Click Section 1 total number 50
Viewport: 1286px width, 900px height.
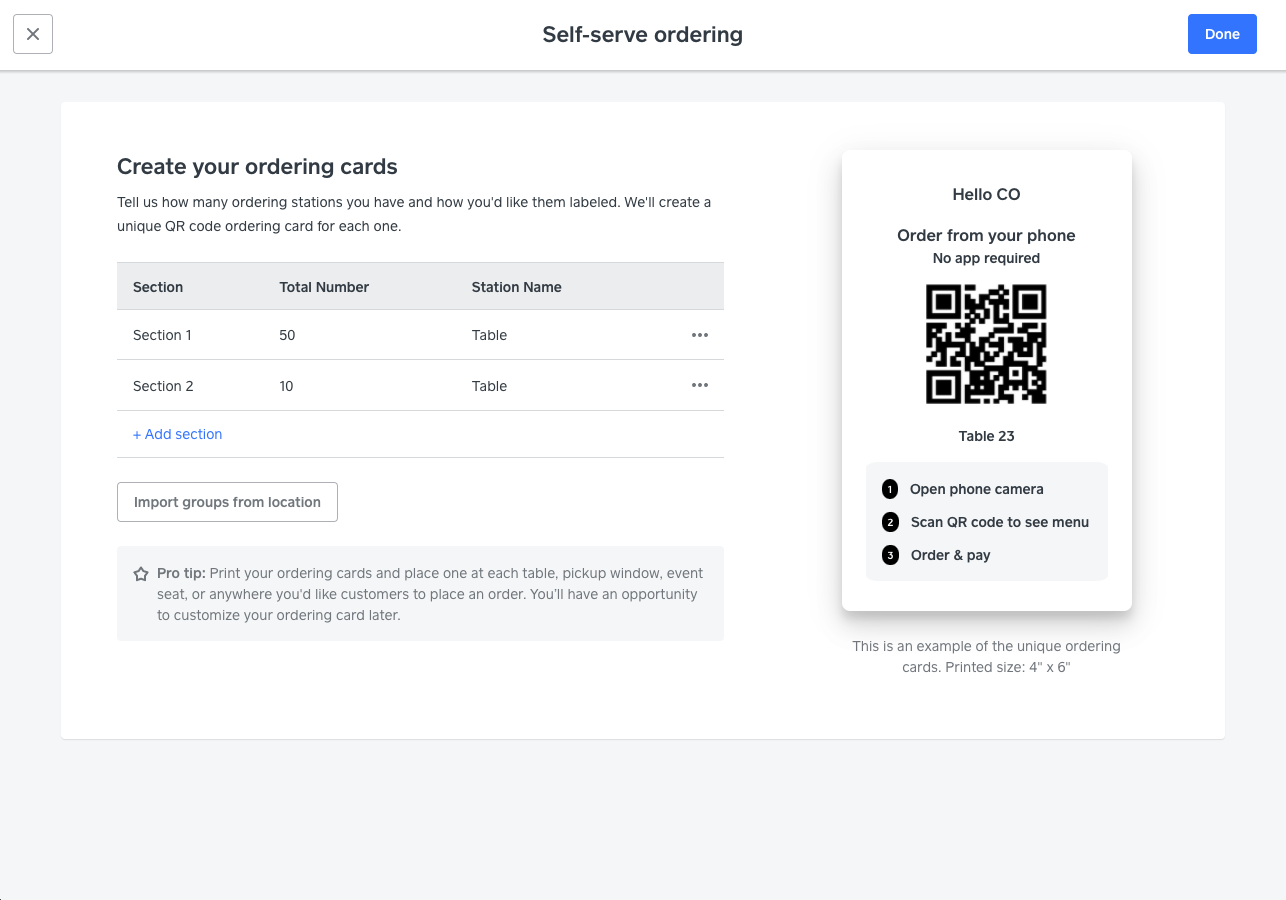pos(287,335)
